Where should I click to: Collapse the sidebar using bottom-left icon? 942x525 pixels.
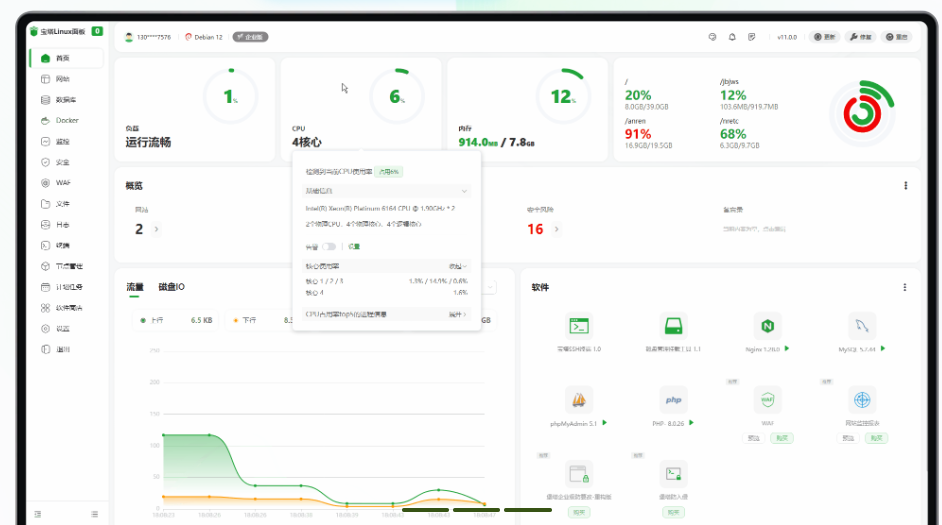coord(38,514)
